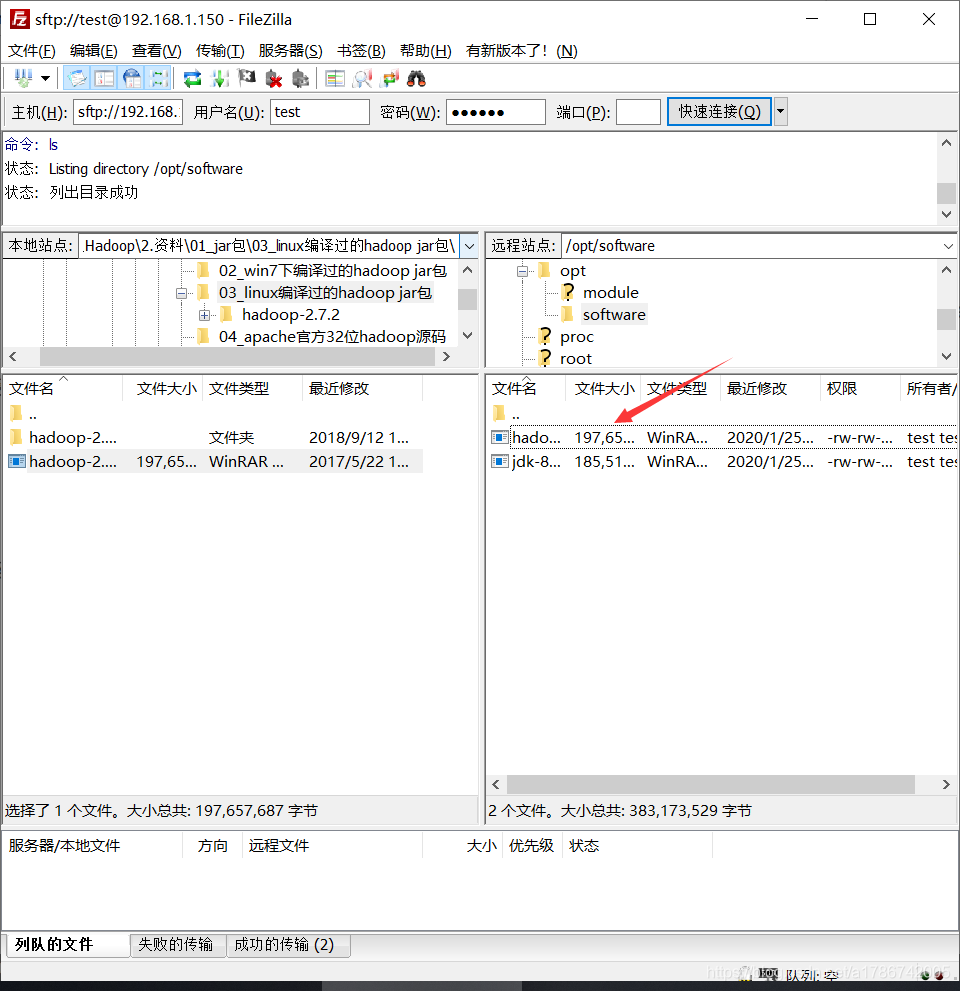Select the remote hado... archive file
Viewport: 960px width, 991px height.
[724, 437]
